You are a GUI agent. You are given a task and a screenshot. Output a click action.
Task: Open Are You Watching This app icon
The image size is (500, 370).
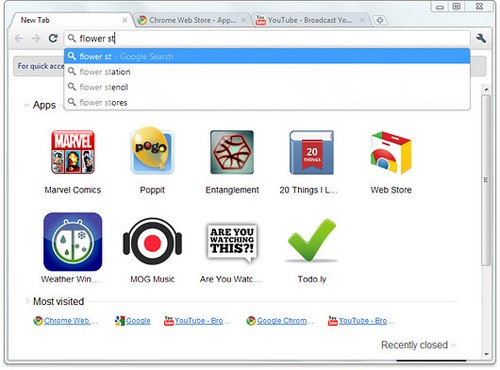(x=232, y=242)
